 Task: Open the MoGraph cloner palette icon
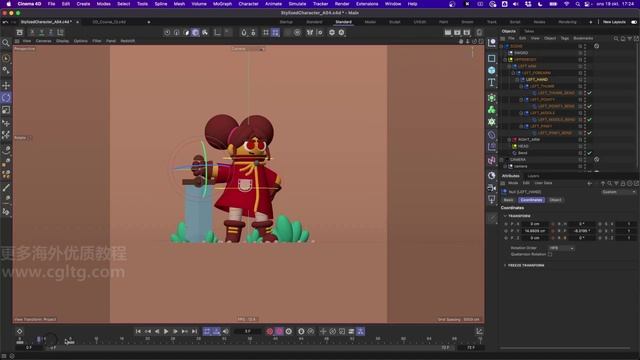[x=491, y=98]
